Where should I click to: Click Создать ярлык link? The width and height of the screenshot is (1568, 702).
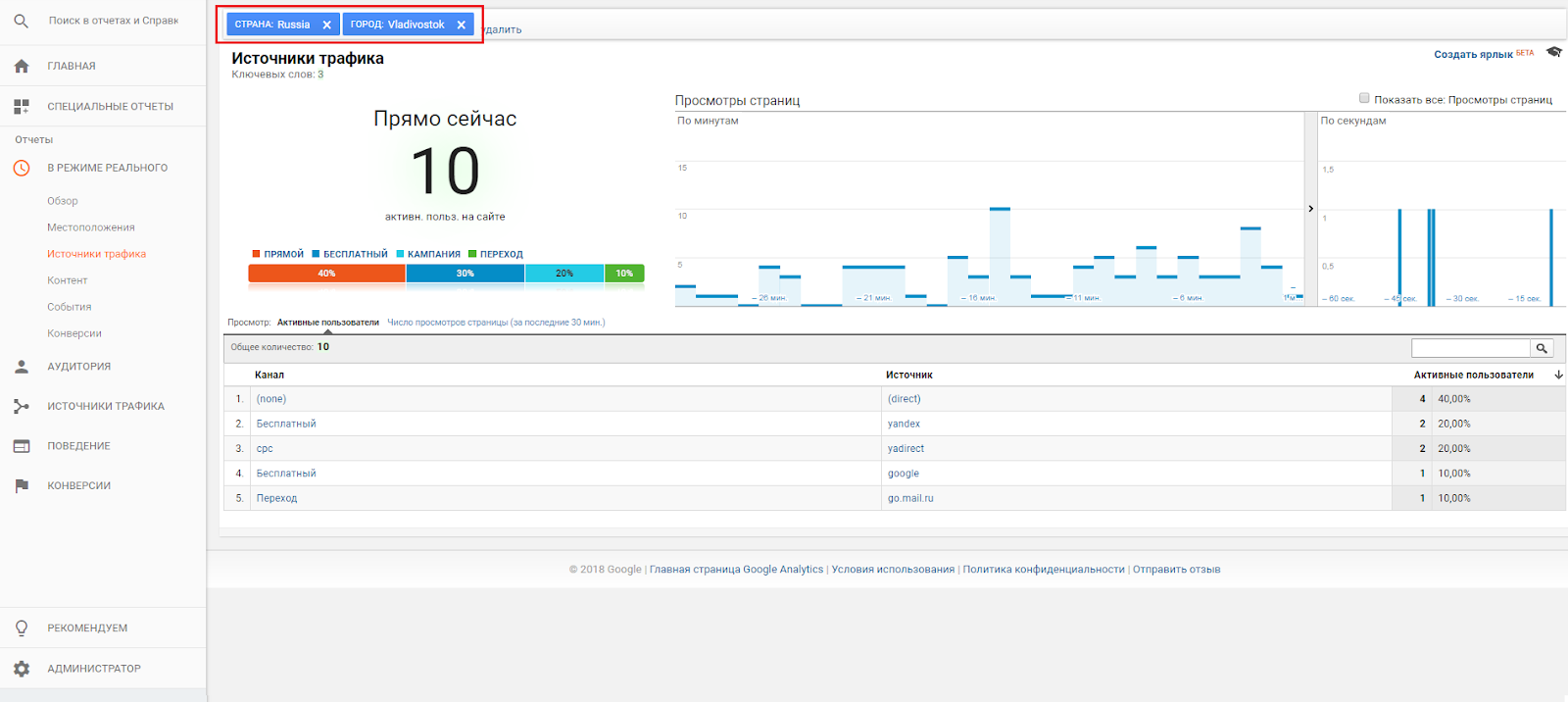click(1473, 55)
